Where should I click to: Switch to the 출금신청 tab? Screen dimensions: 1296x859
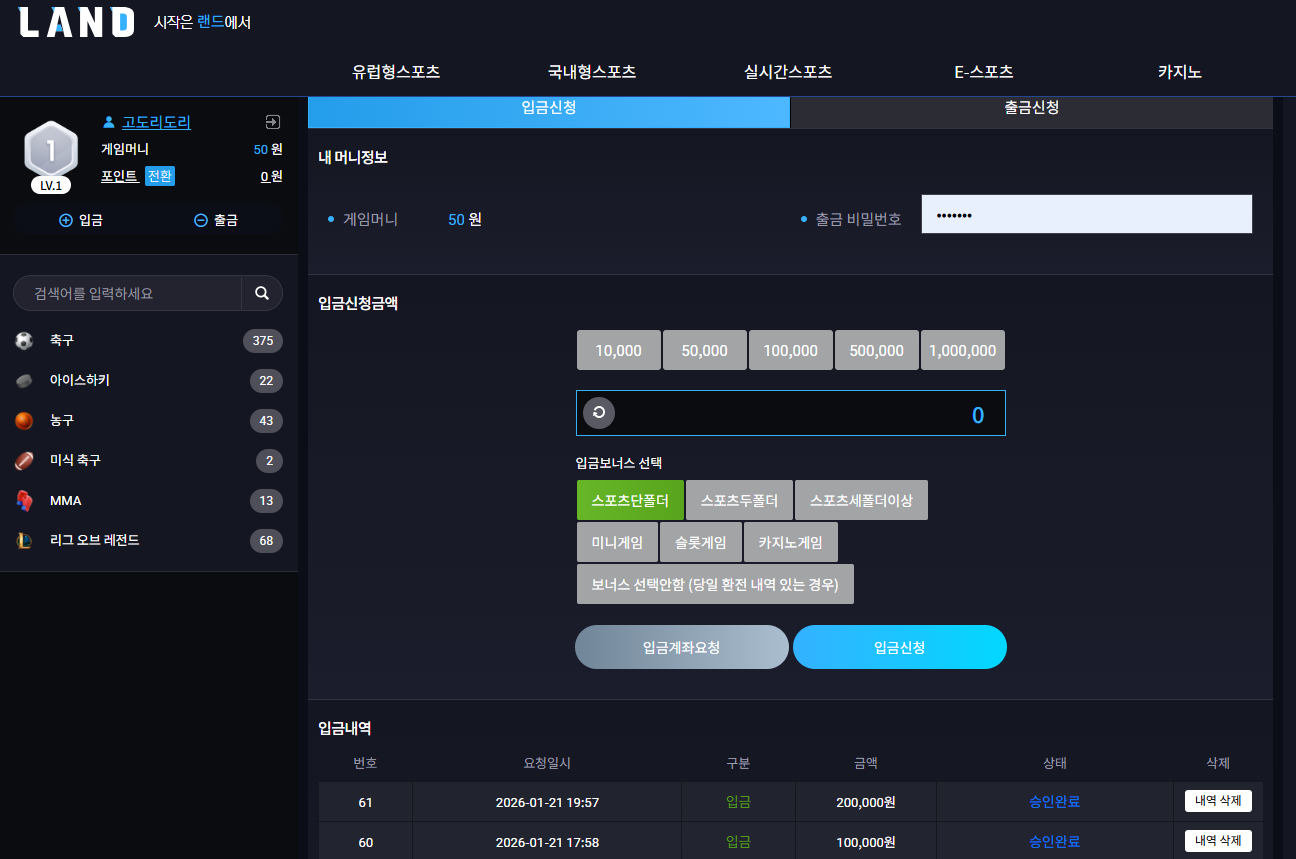point(1031,108)
